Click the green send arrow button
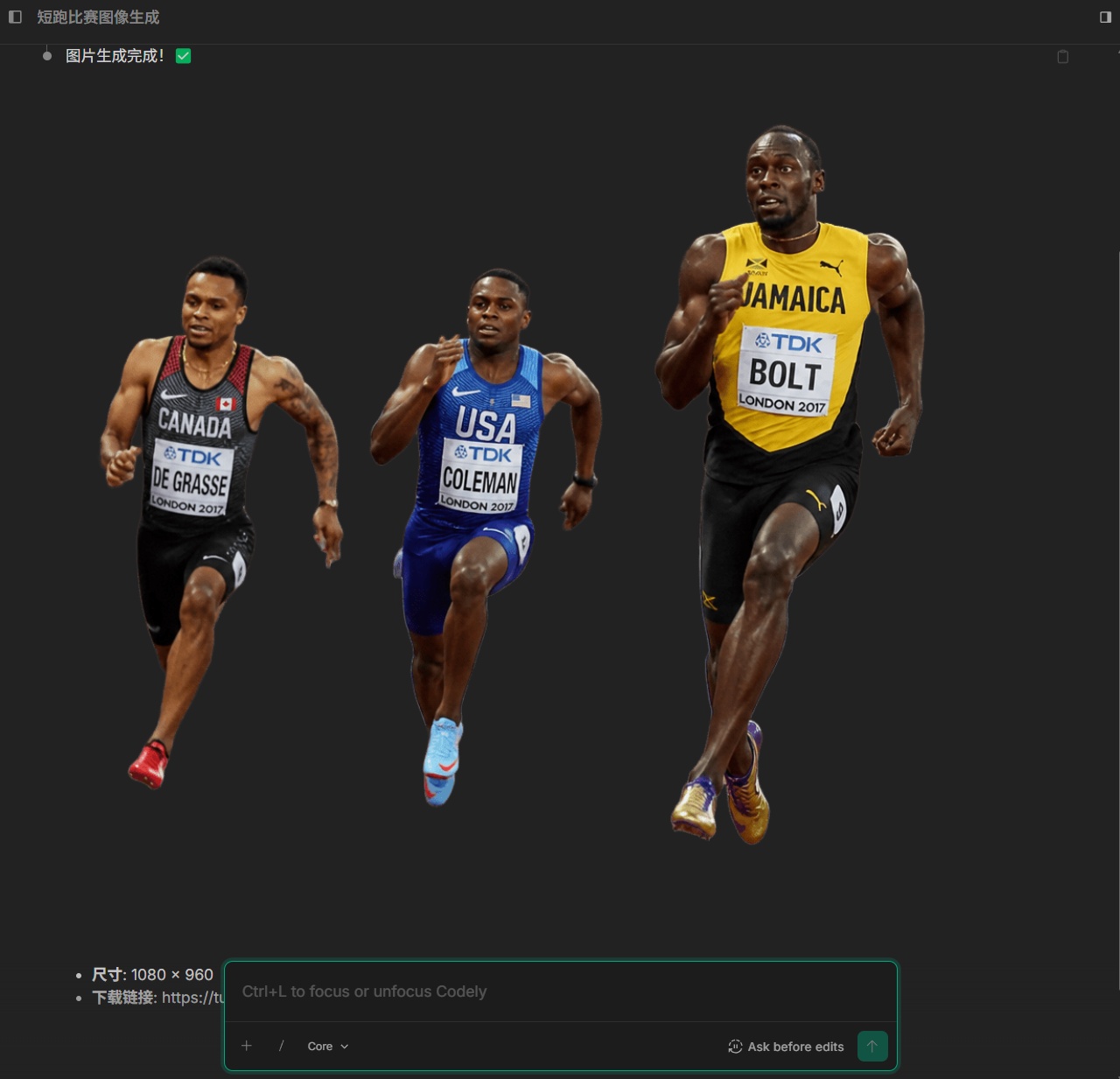 point(872,1046)
